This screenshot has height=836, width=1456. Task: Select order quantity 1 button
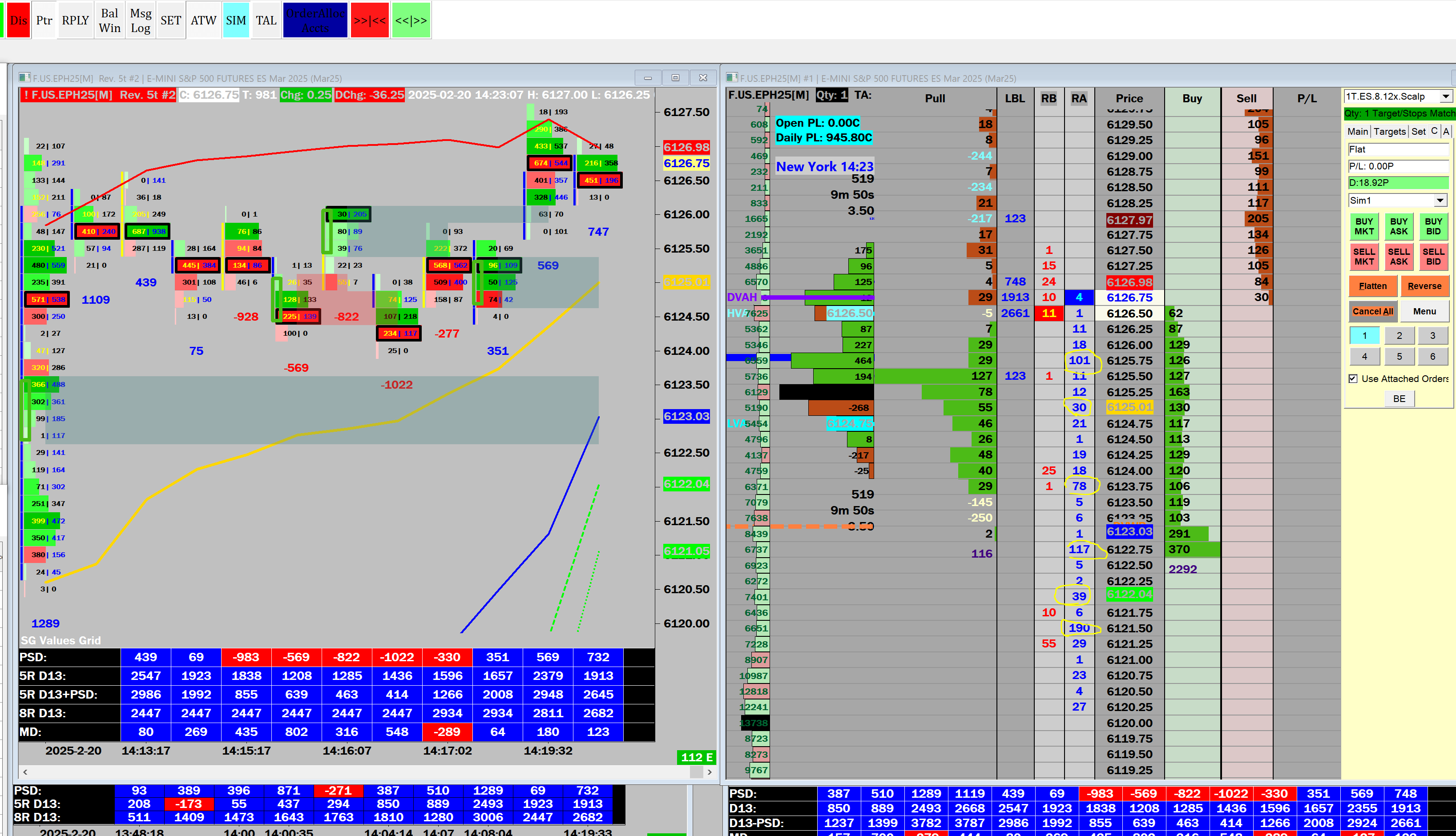[1365, 335]
